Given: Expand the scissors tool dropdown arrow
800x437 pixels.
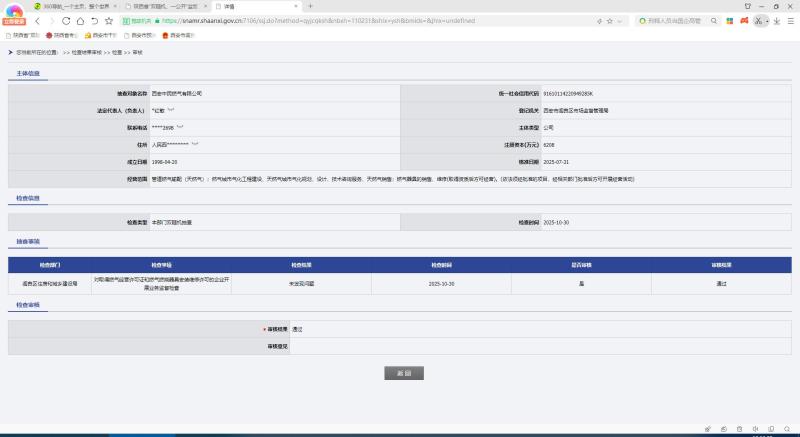Looking at the screenshot, I should 768,20.
